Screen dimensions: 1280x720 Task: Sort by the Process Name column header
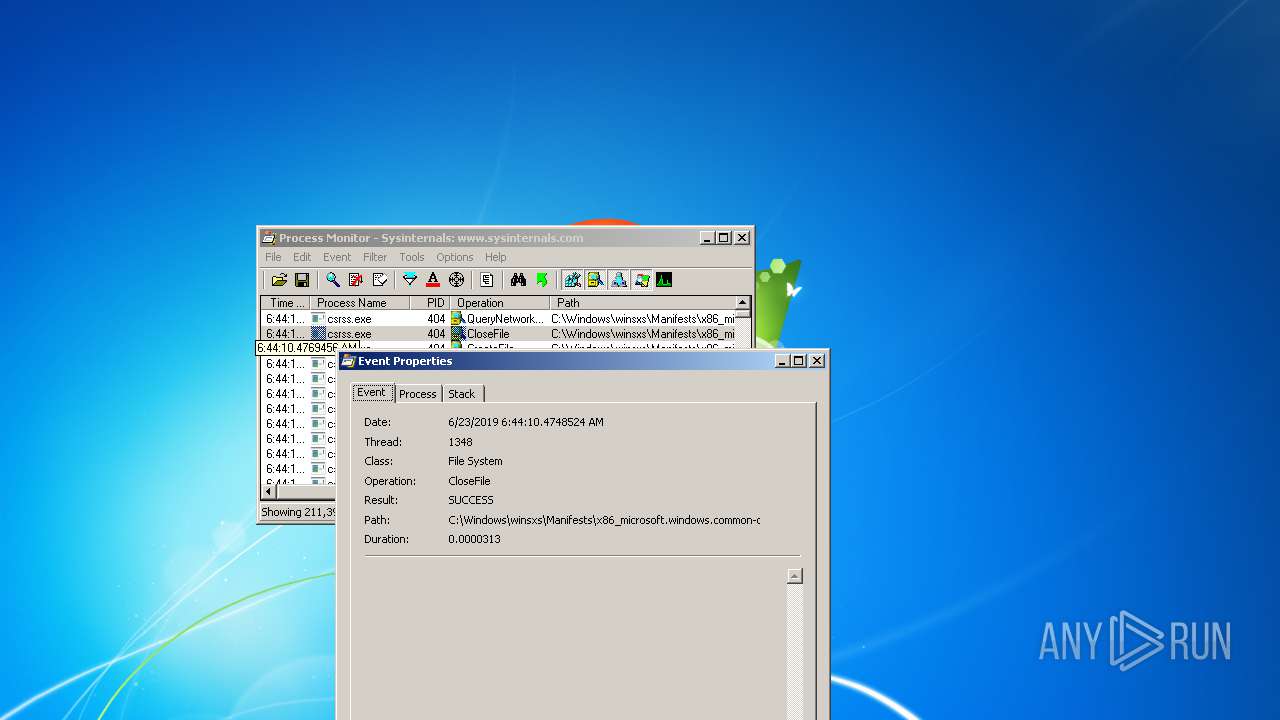(359, 303)
